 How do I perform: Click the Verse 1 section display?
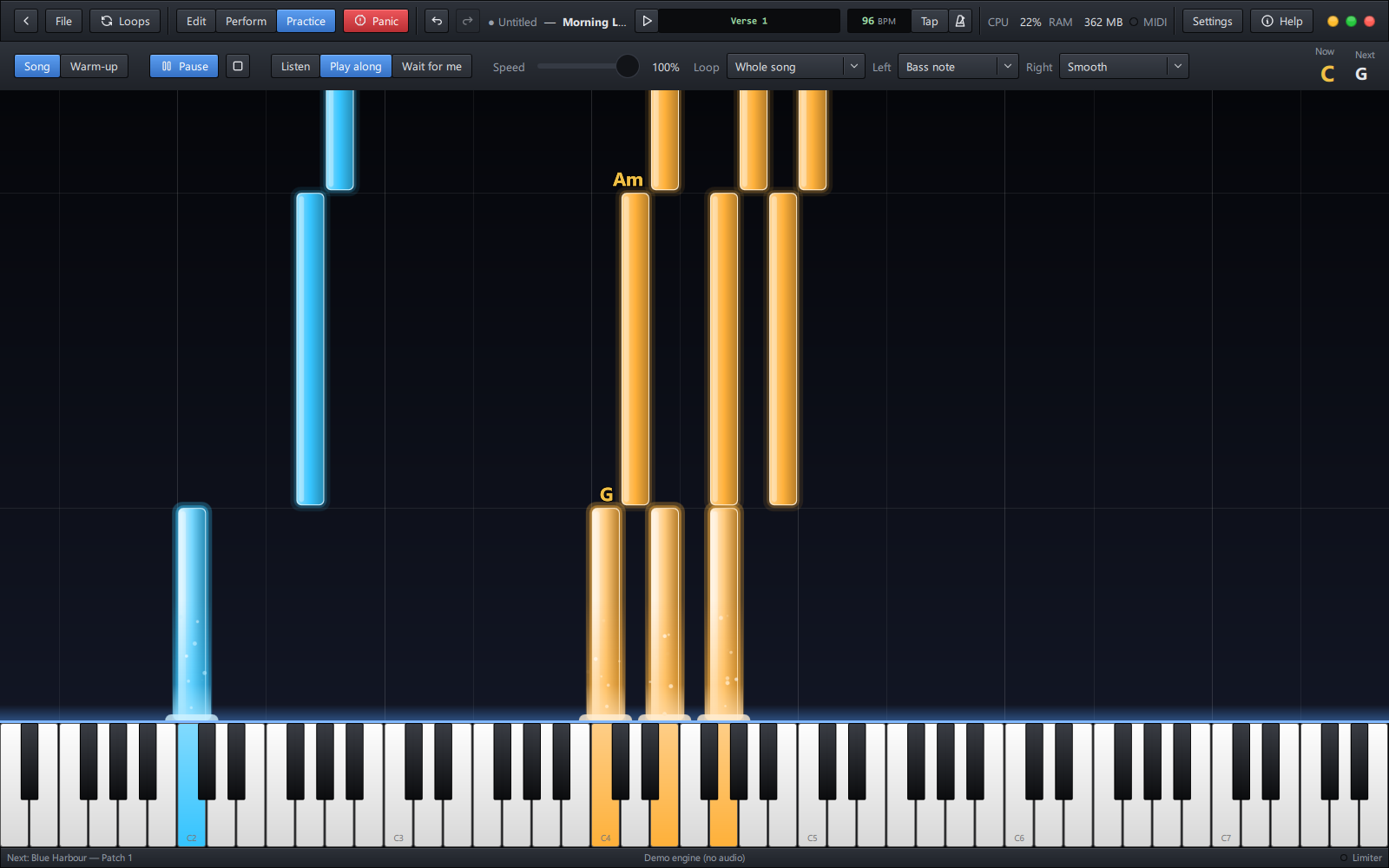(x=749, y=21)
